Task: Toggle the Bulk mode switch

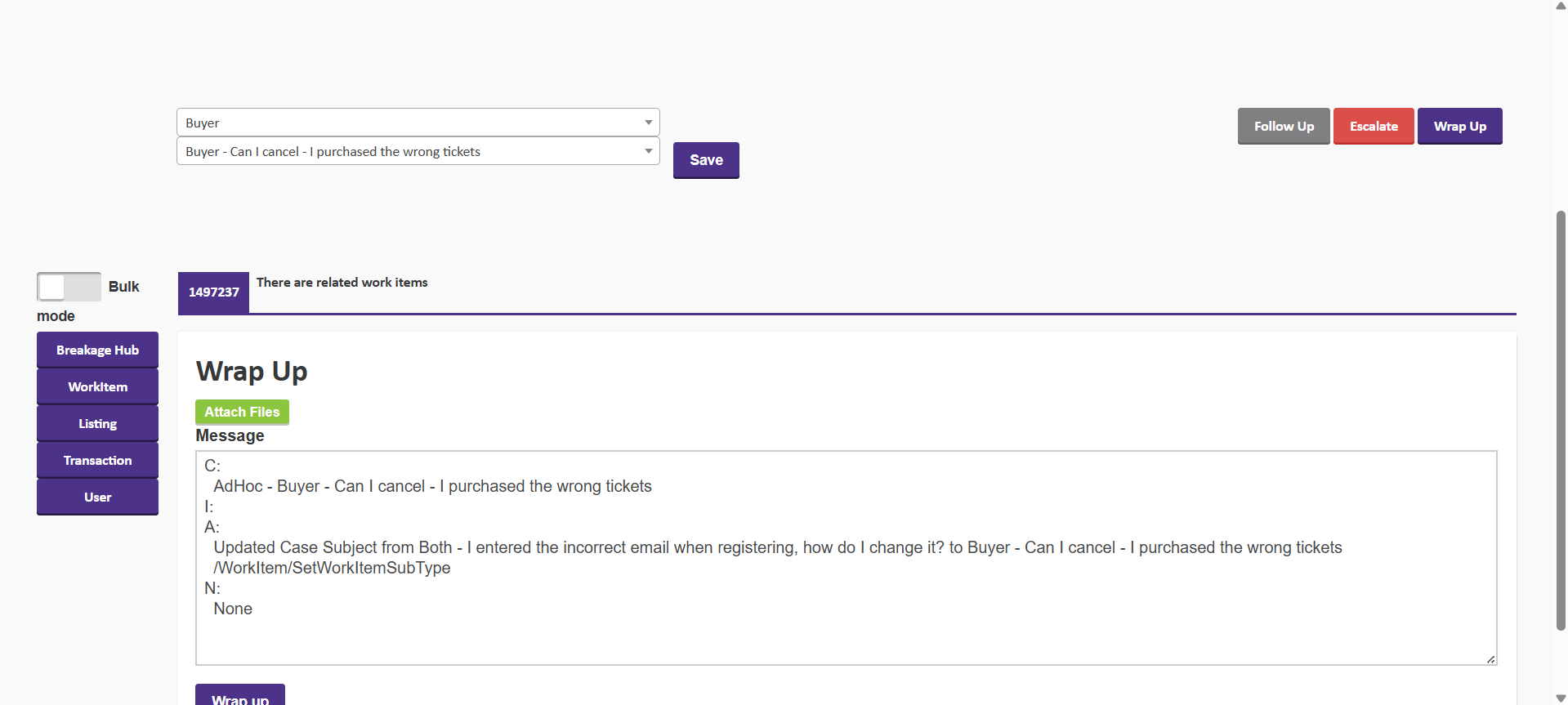Action: pos(69,287)
